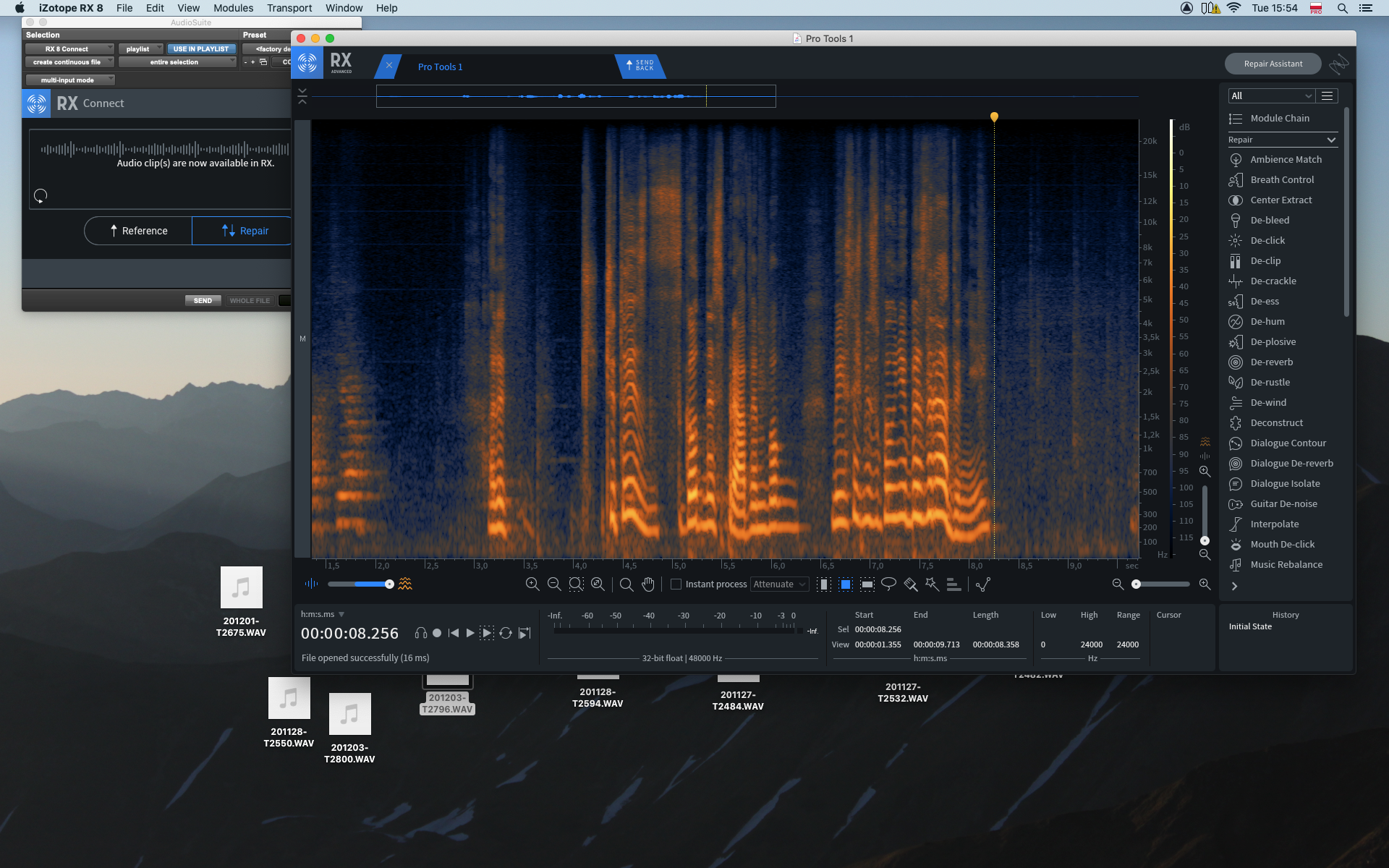Open the Ambience Match module
This screenshot has height=868, width=1389.
tap(1286, 159)
